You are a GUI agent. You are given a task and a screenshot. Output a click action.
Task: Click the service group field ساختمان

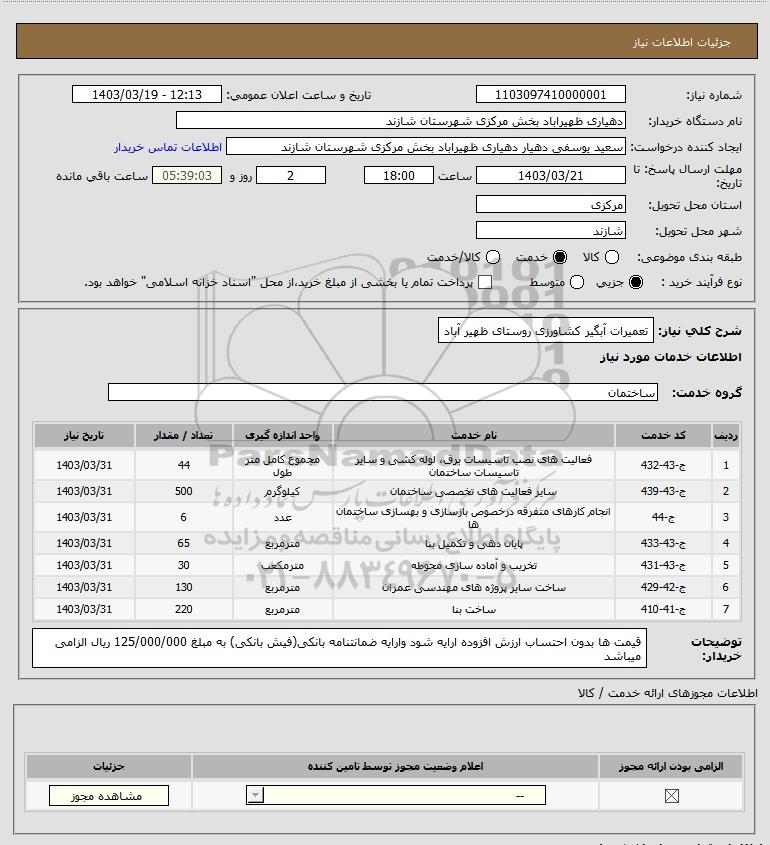click(383, 392)
